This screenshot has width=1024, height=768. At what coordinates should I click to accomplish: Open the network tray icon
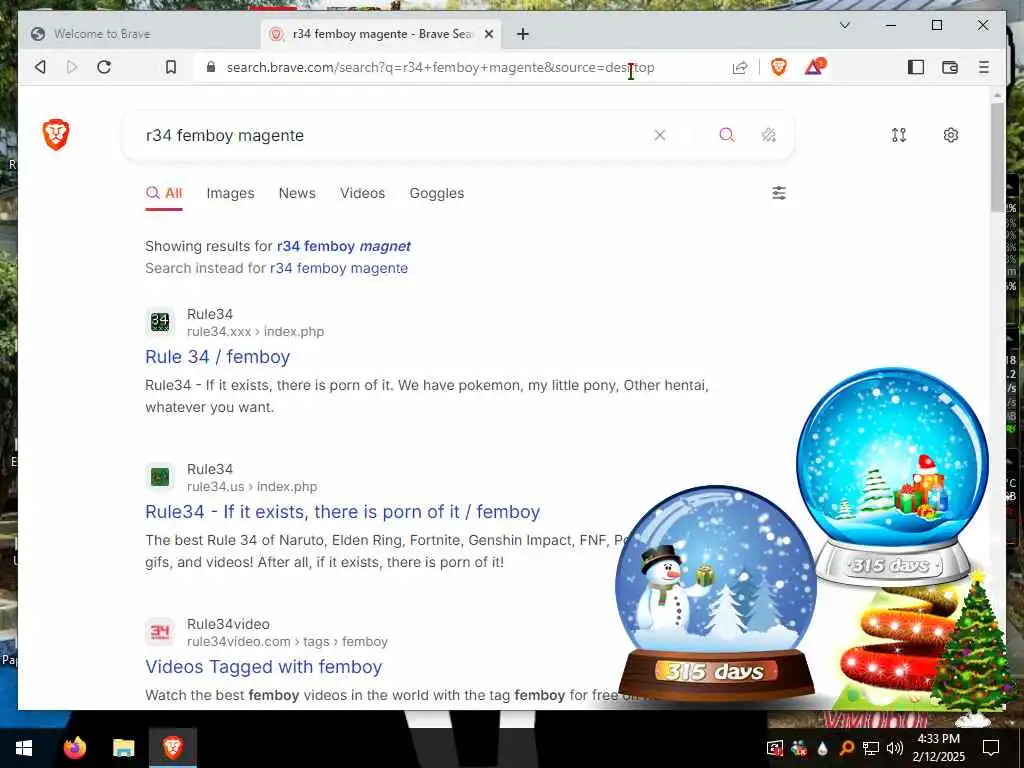pos(871,748)
